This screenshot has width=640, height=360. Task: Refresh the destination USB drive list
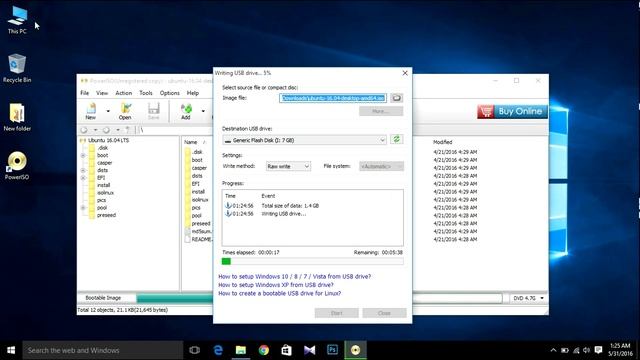[396, 140]
